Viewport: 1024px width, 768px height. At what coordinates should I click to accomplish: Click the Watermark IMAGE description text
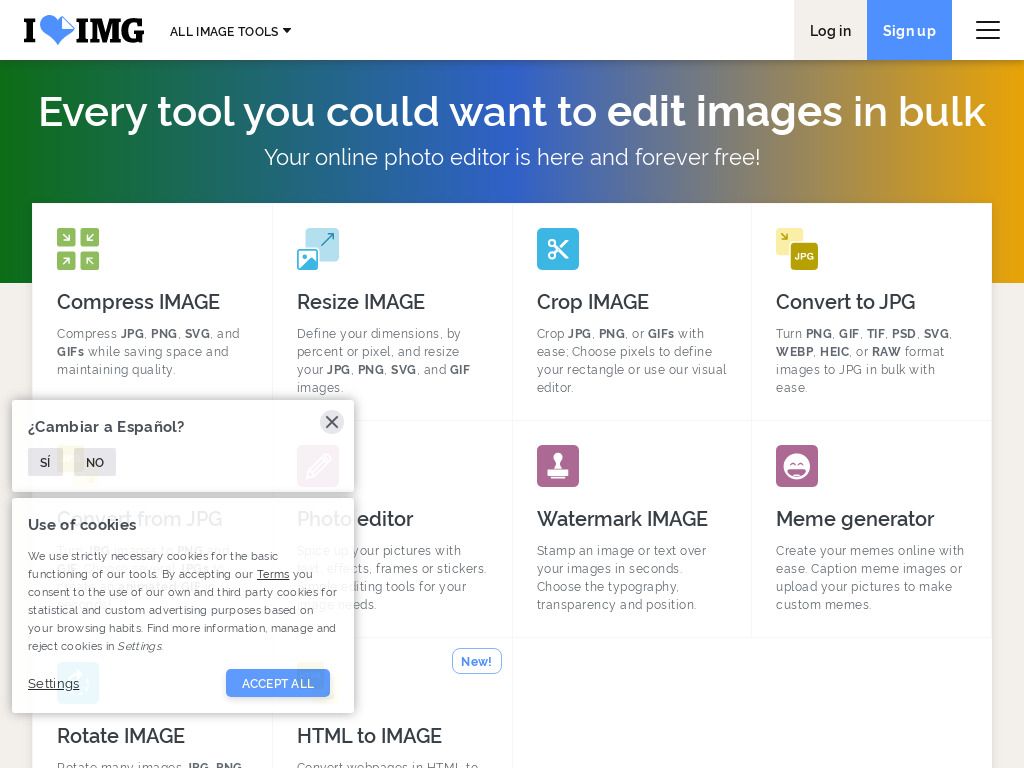click(622, 577)
